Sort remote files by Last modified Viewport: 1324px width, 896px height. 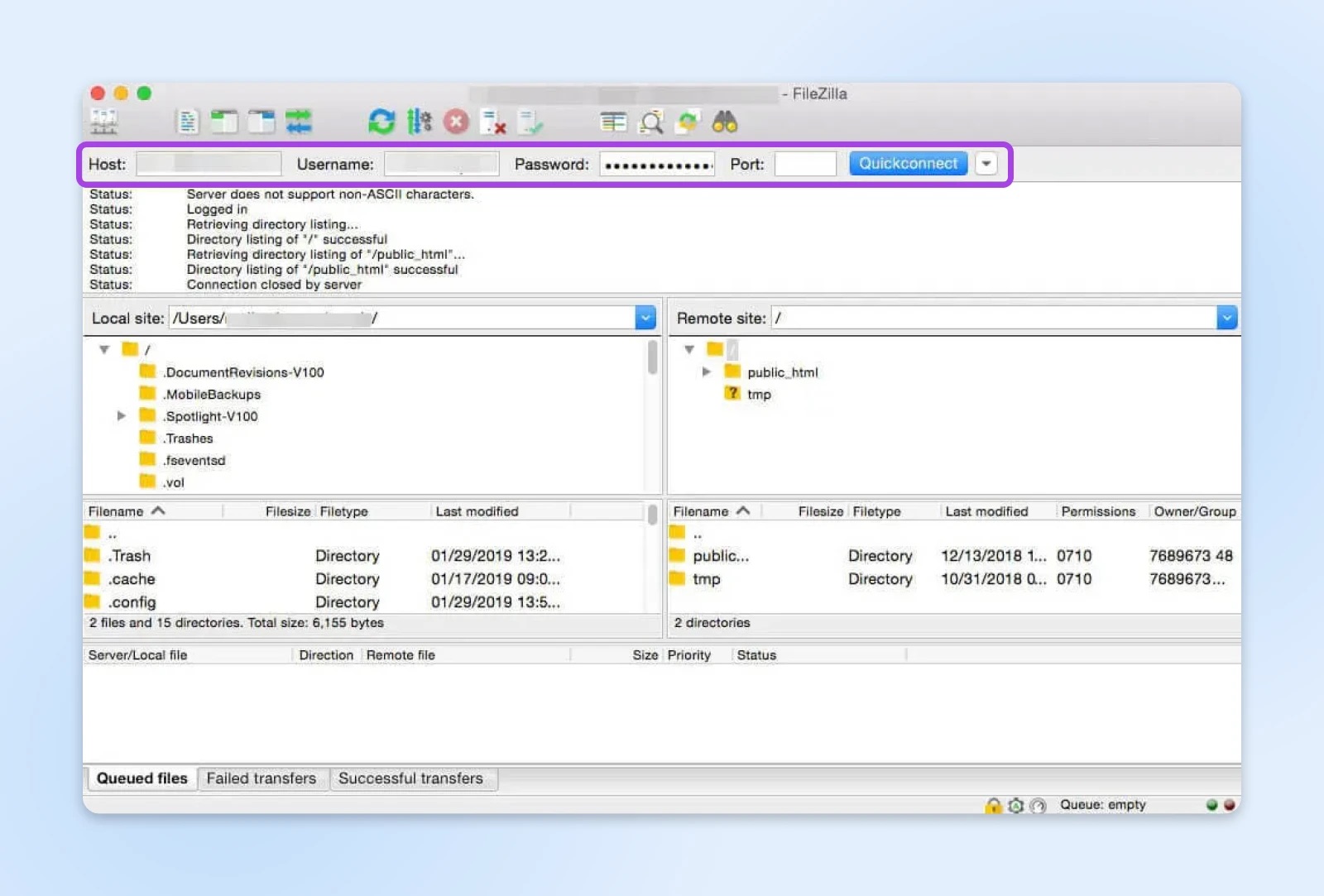986,511
